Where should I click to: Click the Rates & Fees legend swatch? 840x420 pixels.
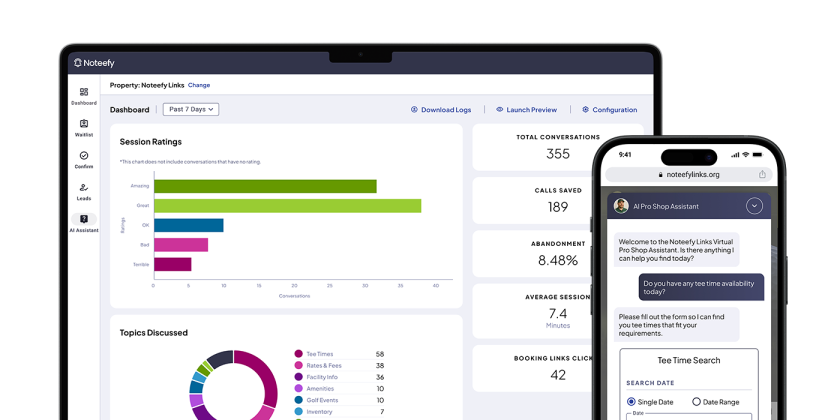click(298, 365)
